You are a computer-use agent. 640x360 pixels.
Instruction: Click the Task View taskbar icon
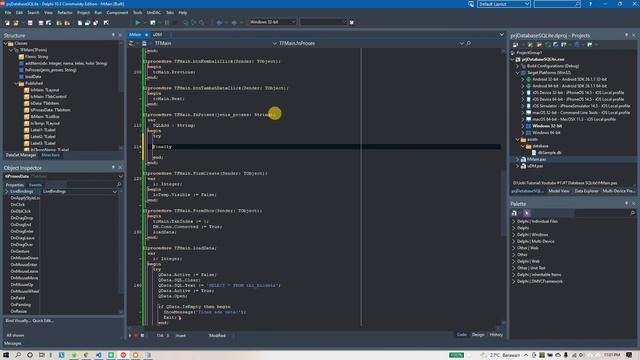click(x=42, y=355)
